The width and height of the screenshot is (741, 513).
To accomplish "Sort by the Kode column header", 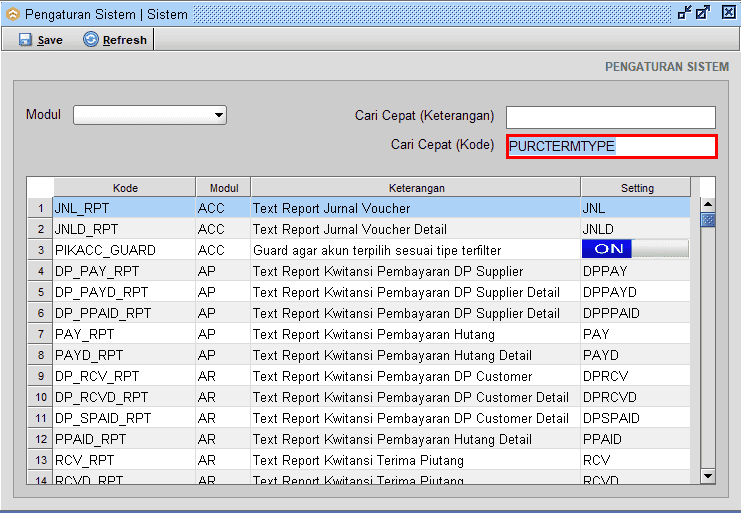I will 125,188.
